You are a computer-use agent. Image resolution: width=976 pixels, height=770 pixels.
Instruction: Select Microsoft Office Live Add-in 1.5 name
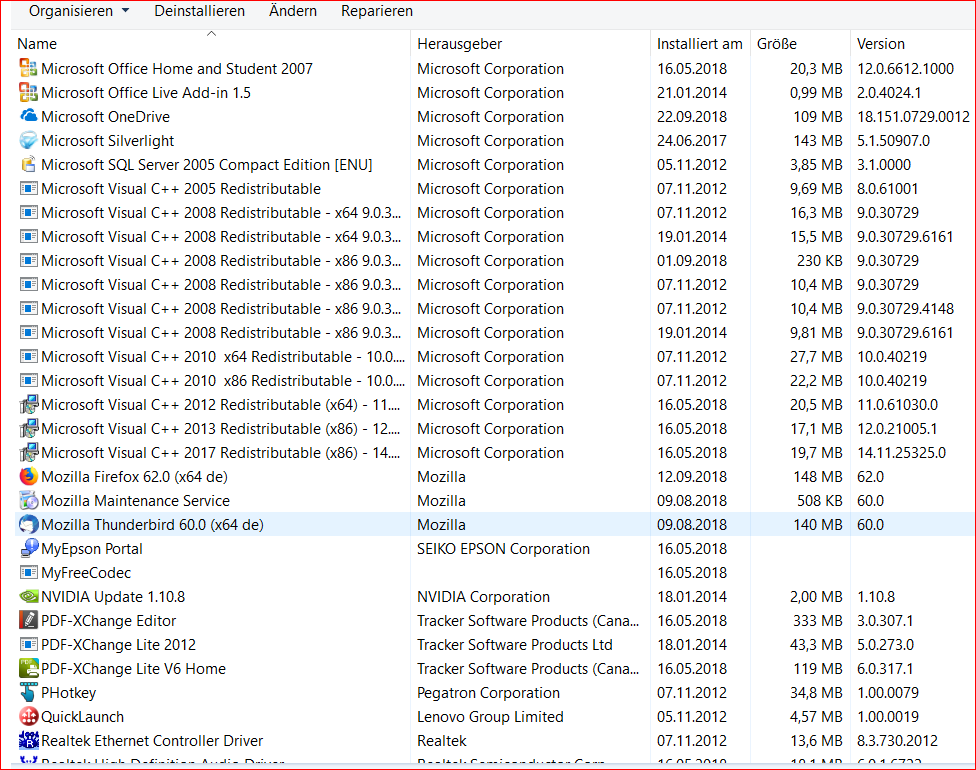[146, 93]
